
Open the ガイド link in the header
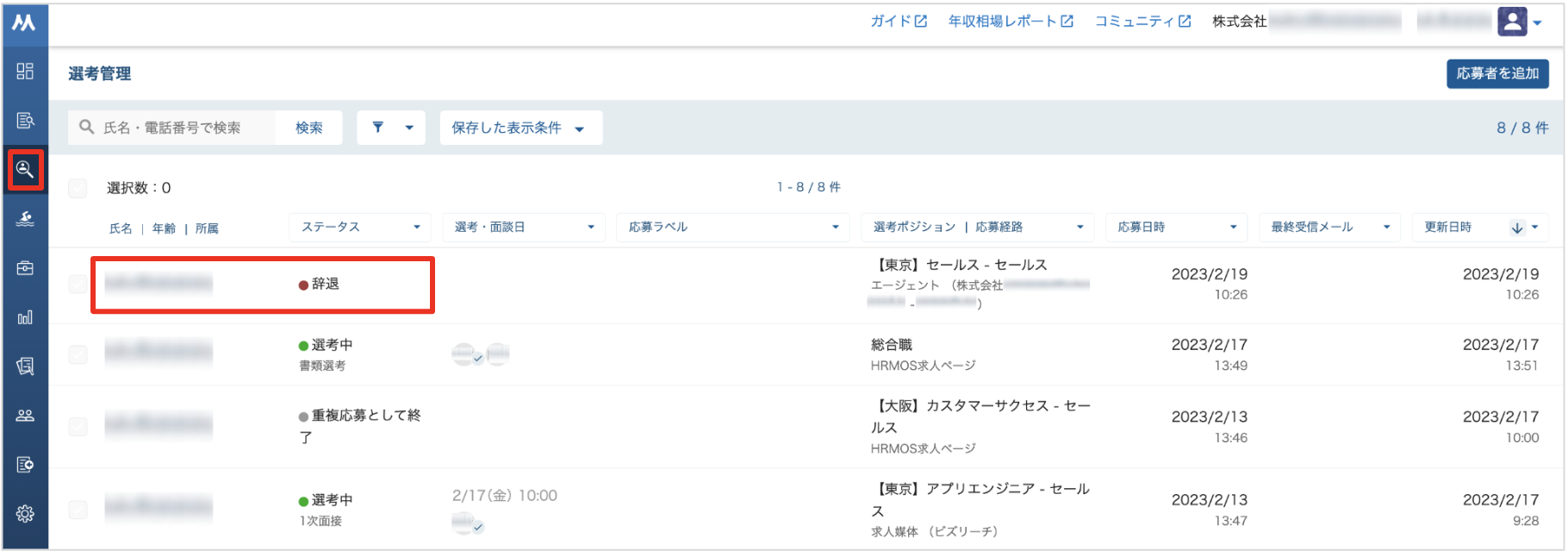coord(899,22)
